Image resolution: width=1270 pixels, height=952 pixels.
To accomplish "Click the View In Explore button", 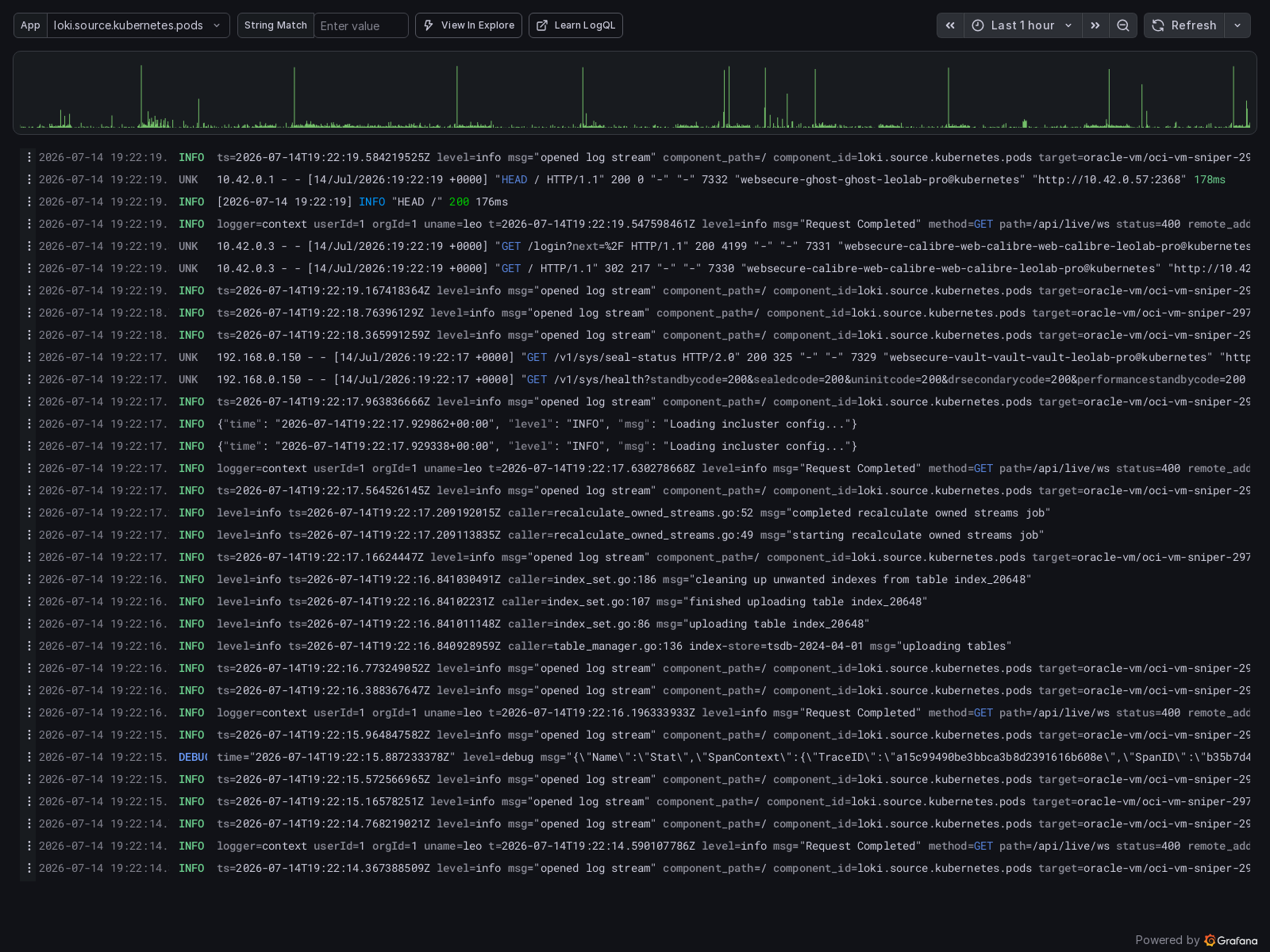I will [468, 25].
